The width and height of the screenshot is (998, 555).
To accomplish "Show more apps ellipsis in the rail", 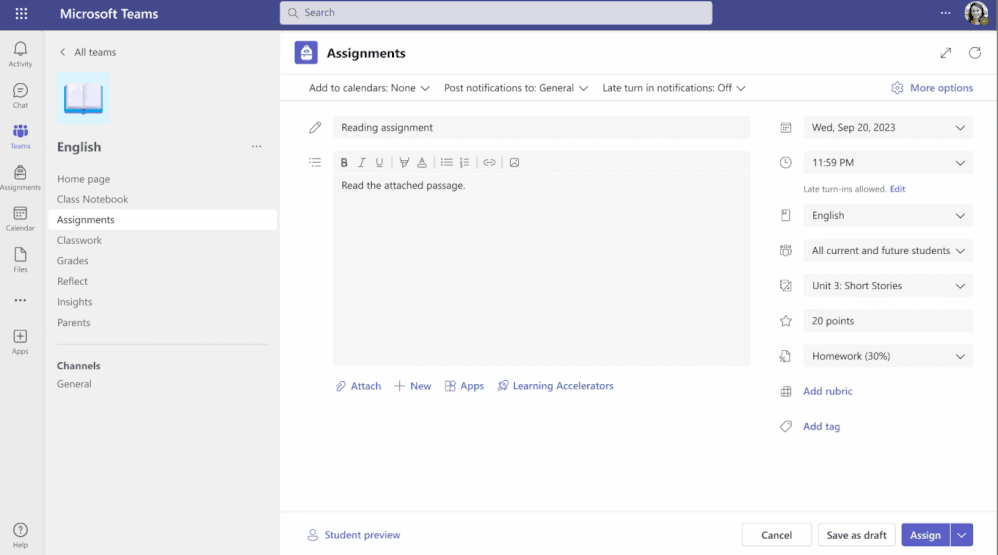I will (20, 300).
